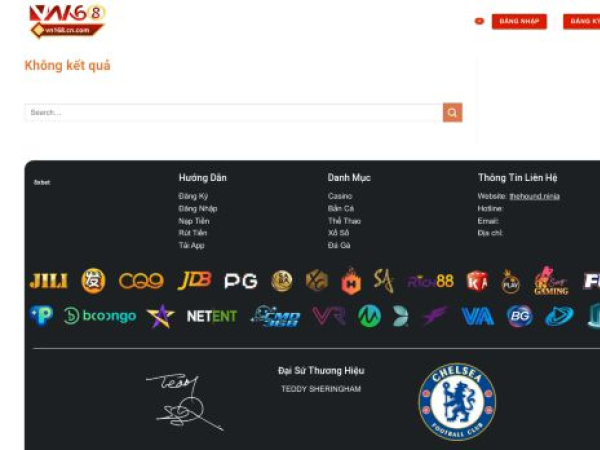Click the Chelsea Football Club crest

pyautogui.click(x=457, y=401)
